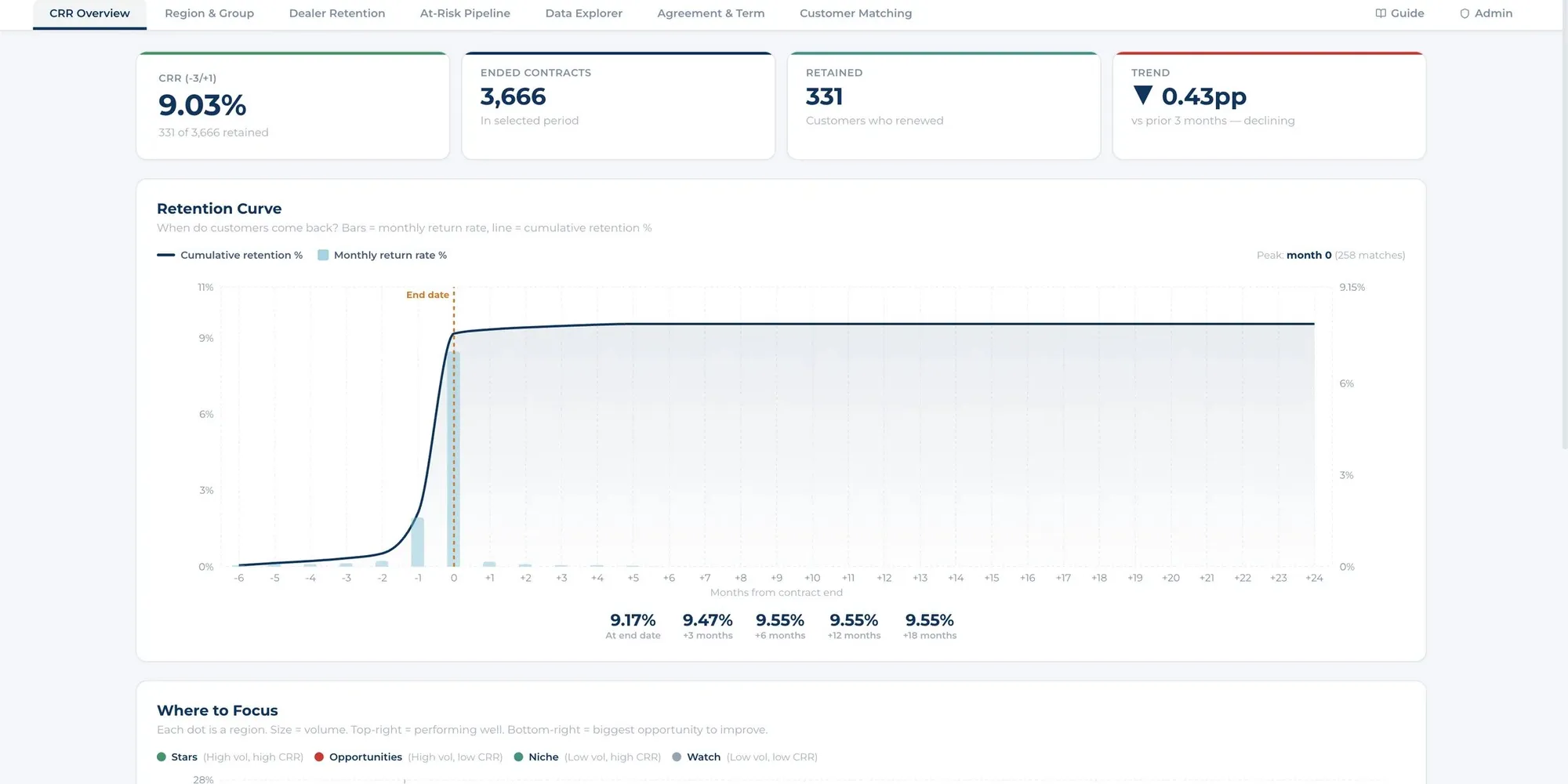Click the Guide book icon
Viewport: 1568px width, 784px height.
tap(1381, 13)
